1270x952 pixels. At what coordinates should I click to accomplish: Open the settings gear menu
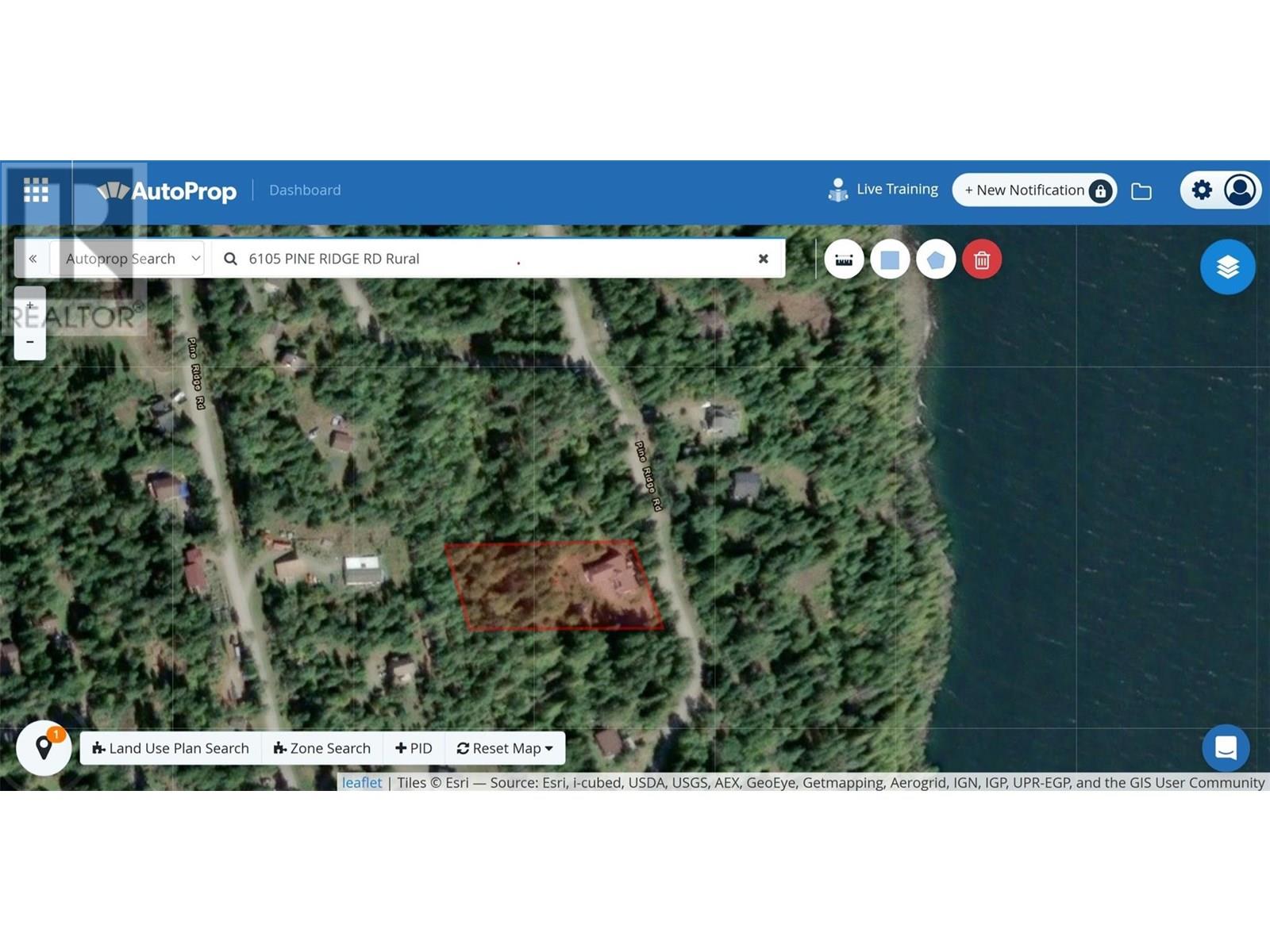click(1202, 190)
